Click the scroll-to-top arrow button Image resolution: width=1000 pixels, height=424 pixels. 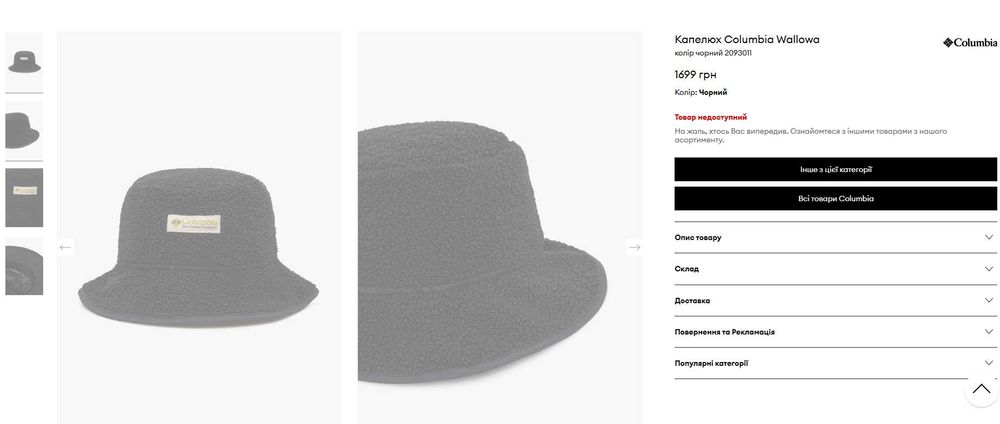click(x=981, y=389)
